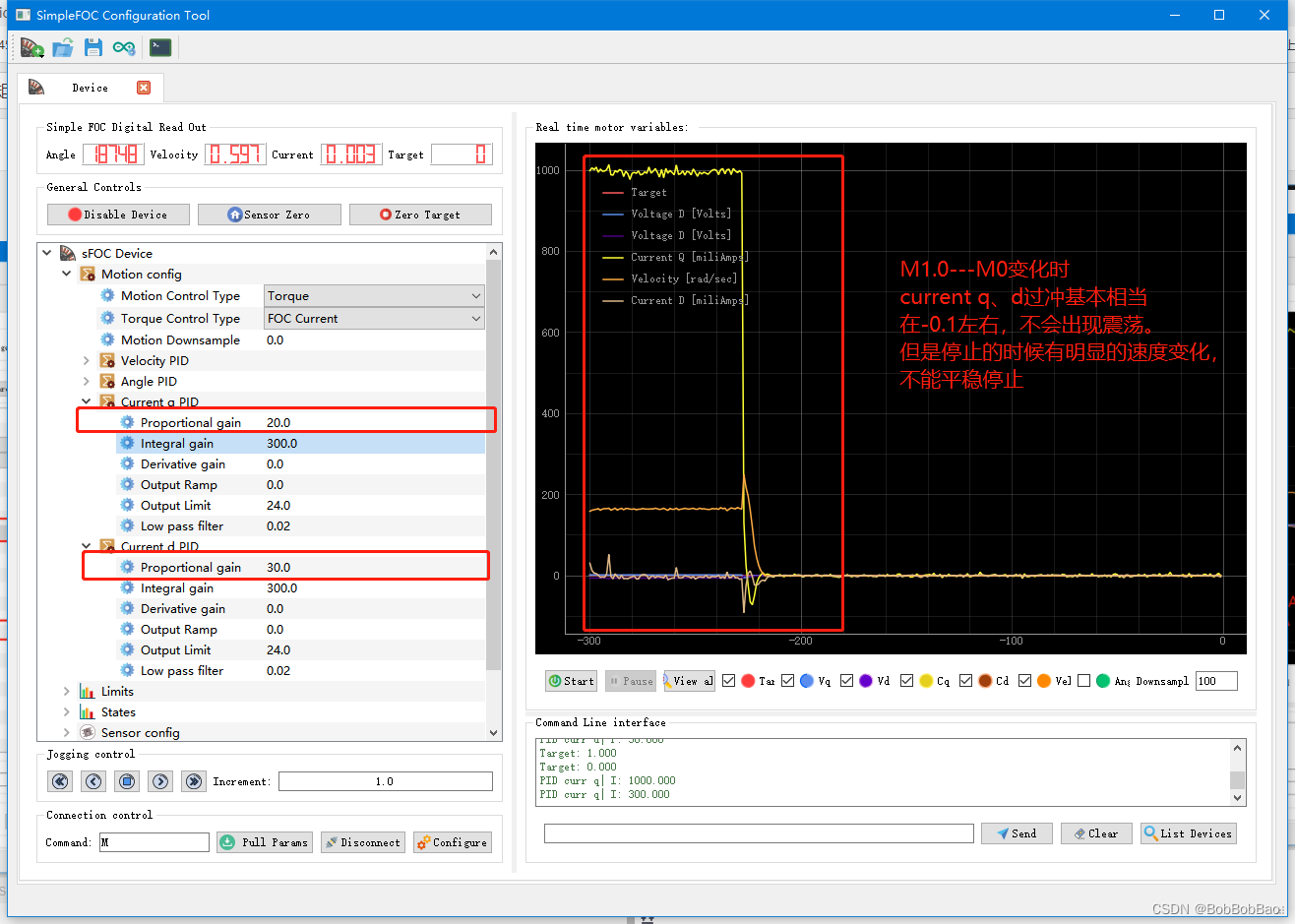This screenshot has height=924, width=1295.
Task: Click the command line text input field
Action: [759, 833]
